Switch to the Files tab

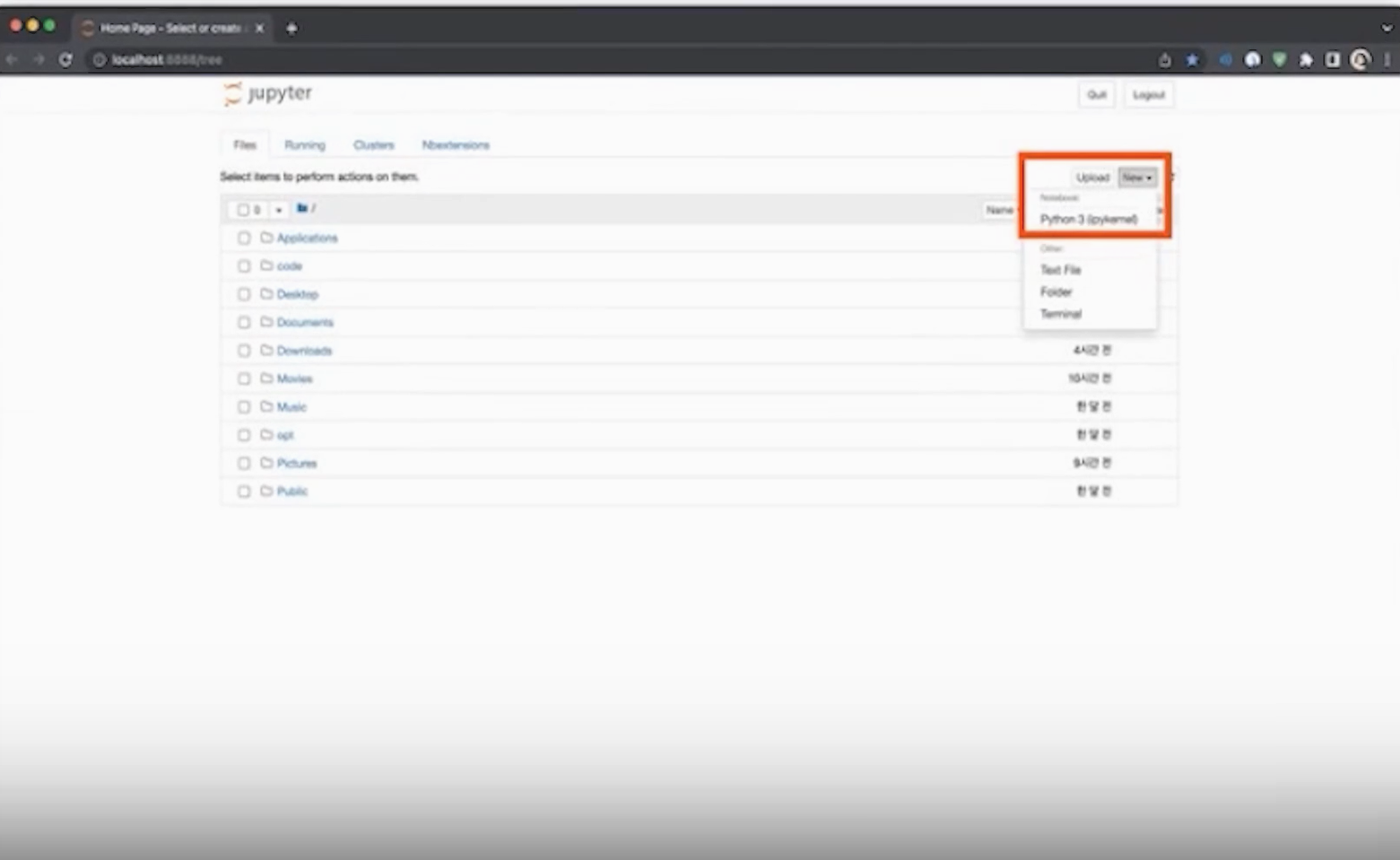click(x=245, y=144)
